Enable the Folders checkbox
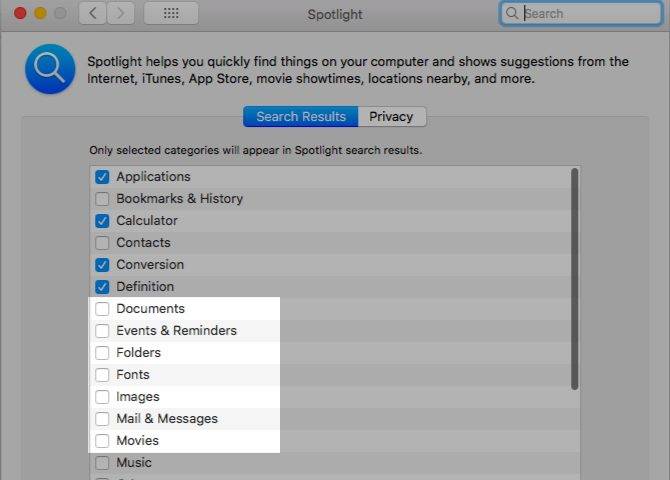Screen dimensions: 670x480 click(x=102, y=353)
